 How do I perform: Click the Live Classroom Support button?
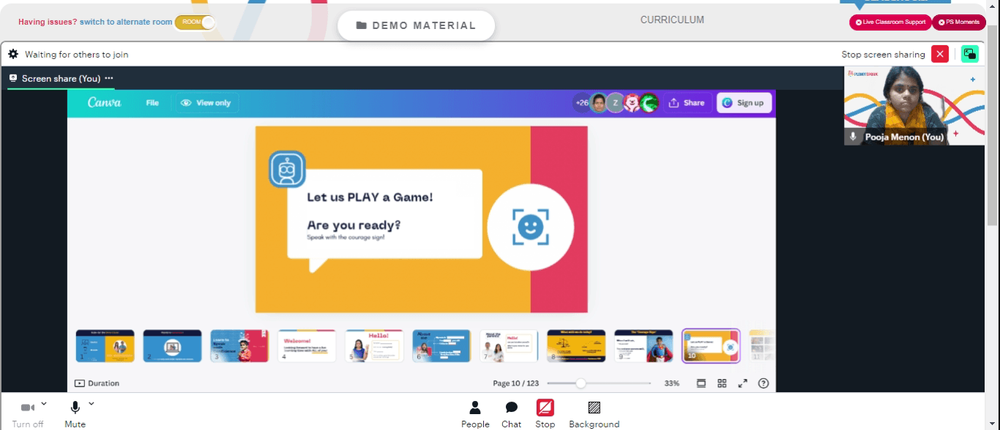tap(890, 22)
